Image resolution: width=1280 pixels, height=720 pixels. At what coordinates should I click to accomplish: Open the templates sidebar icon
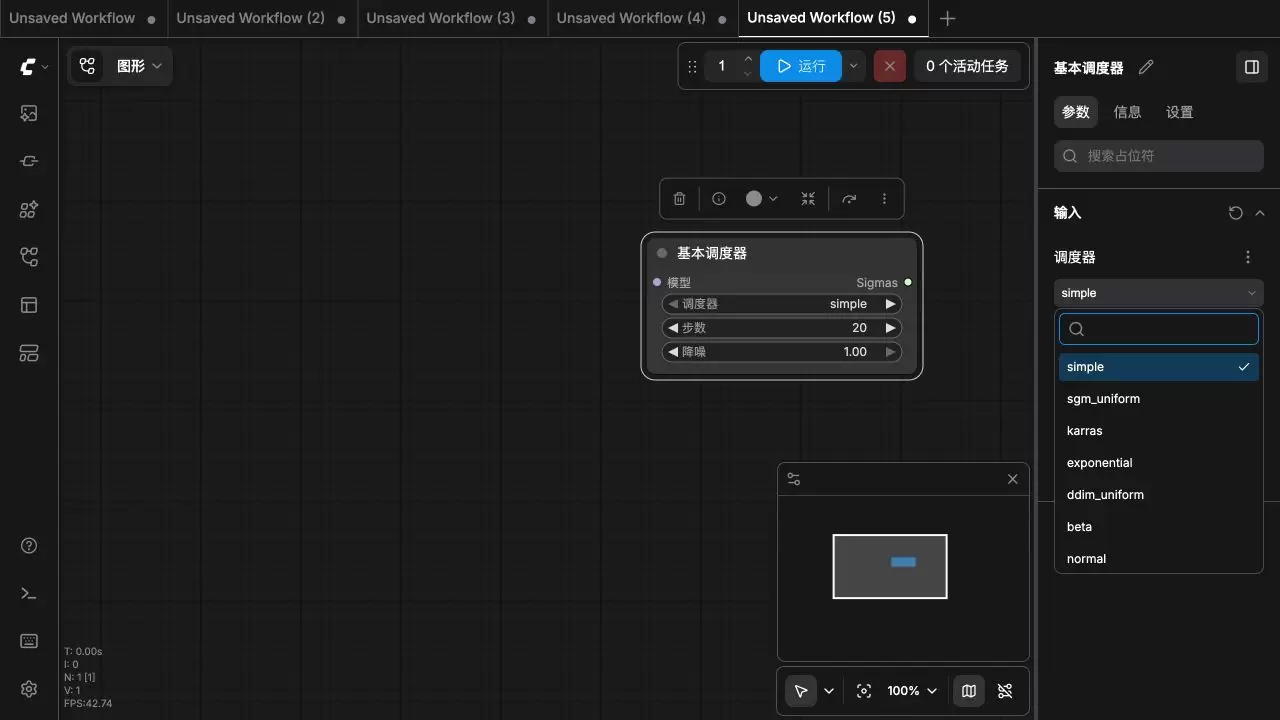29,305
